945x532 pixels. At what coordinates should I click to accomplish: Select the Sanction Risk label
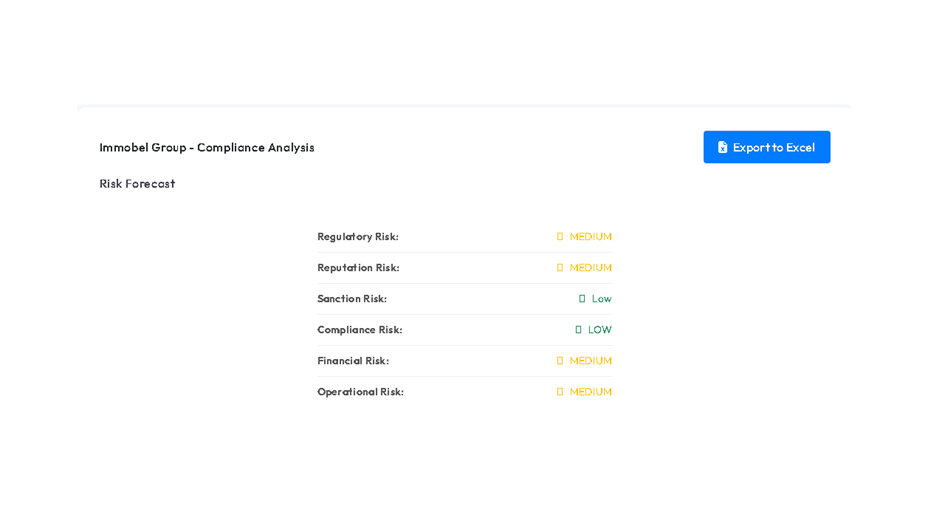point(352,299)
